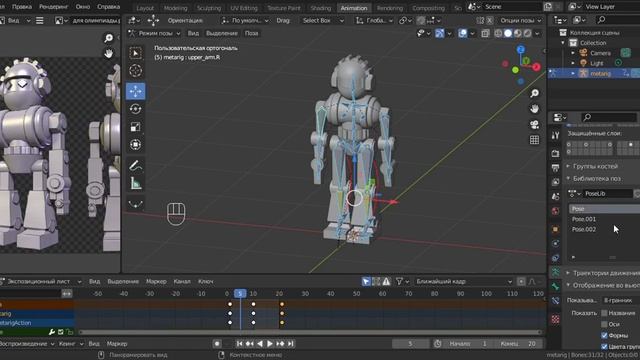
Task: Open the Справка help menu
Action: (x=108, y=7)
